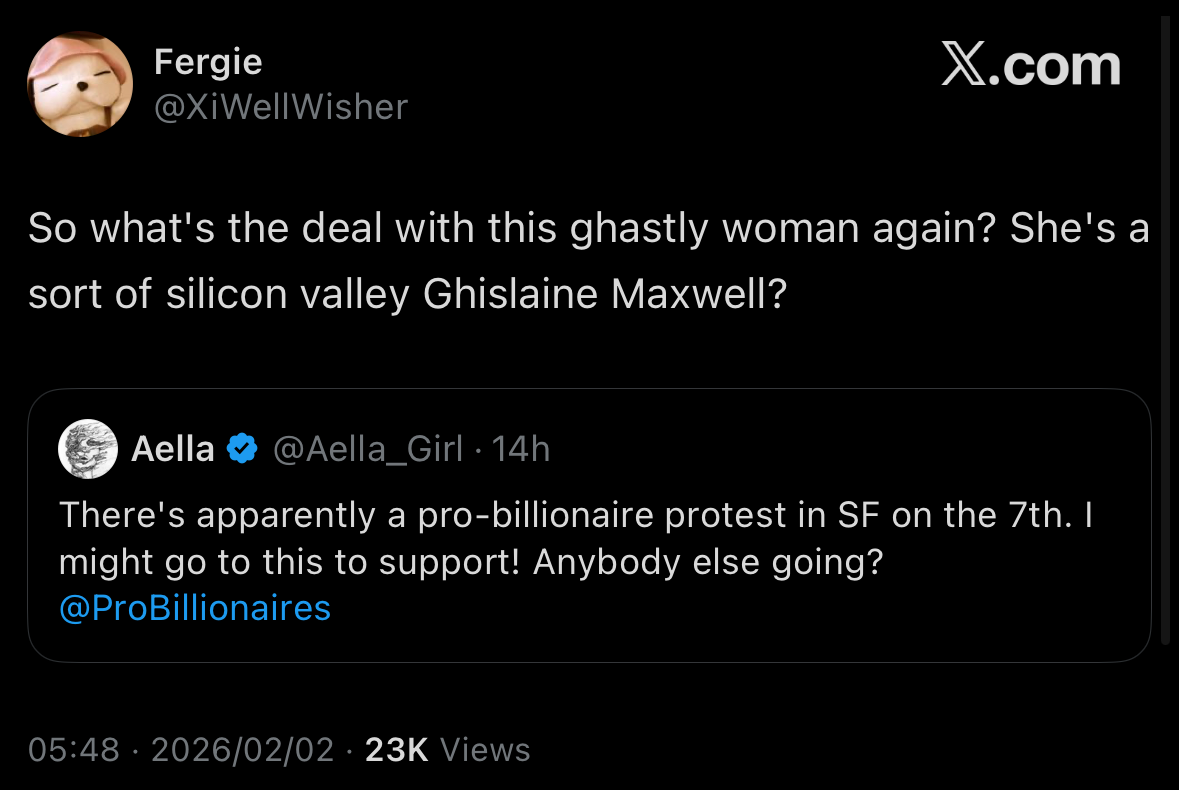The height and width of the screenshot is (790, 1179).
Task: Open Aella's small profile avatar
Action: pos(89,450)
